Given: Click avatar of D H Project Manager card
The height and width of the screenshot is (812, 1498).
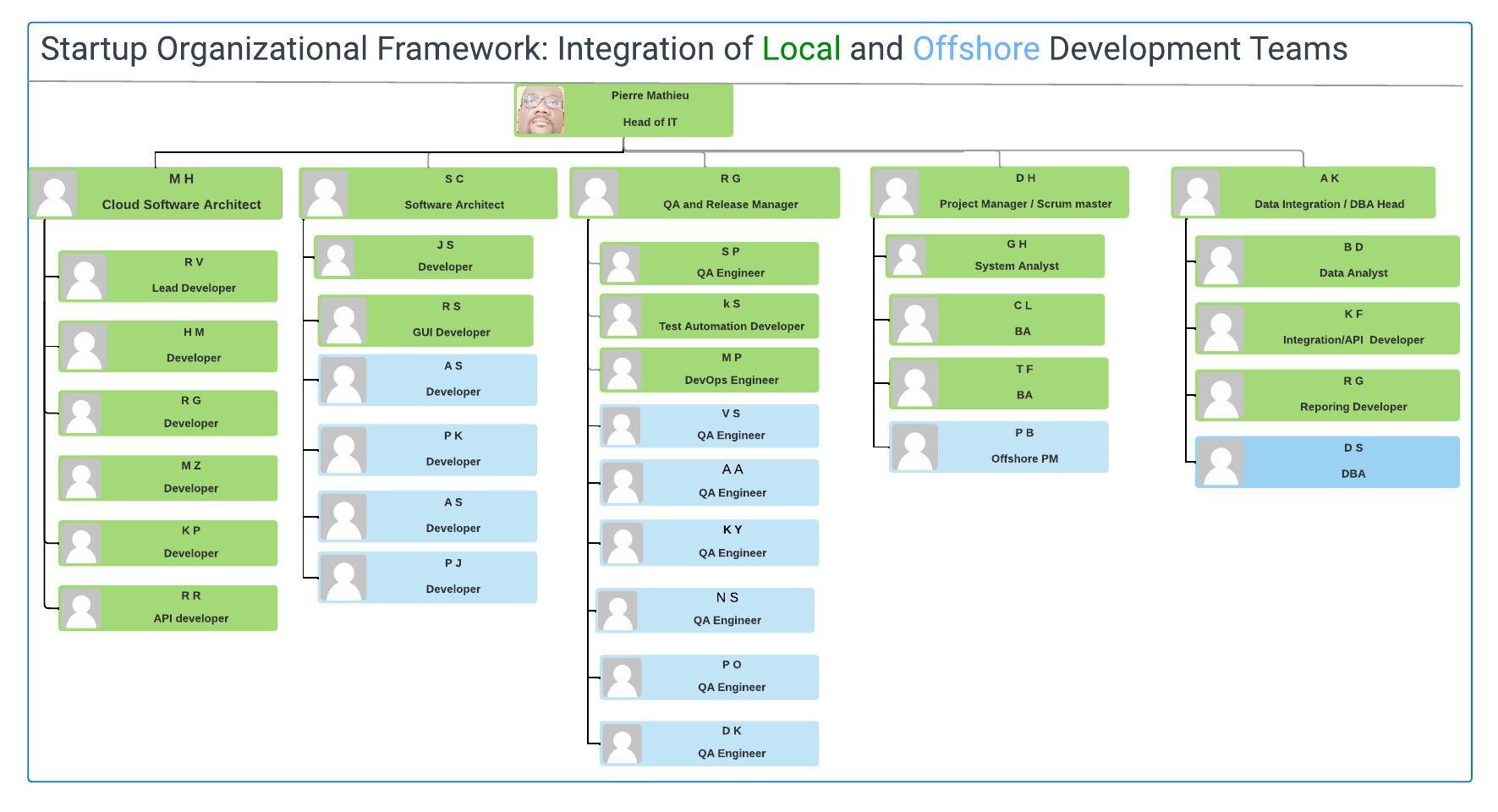Looking at the screenshot, I should click(896, 192).
